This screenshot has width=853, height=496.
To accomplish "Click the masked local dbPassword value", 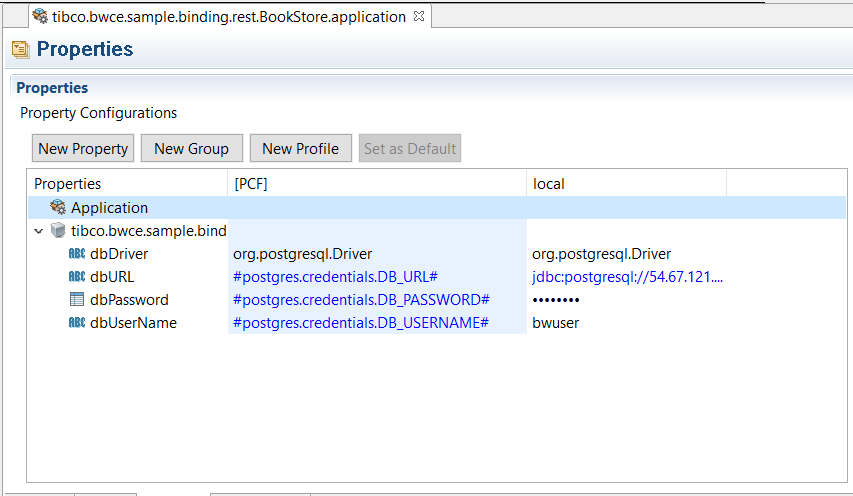I will tap(555, 300).
